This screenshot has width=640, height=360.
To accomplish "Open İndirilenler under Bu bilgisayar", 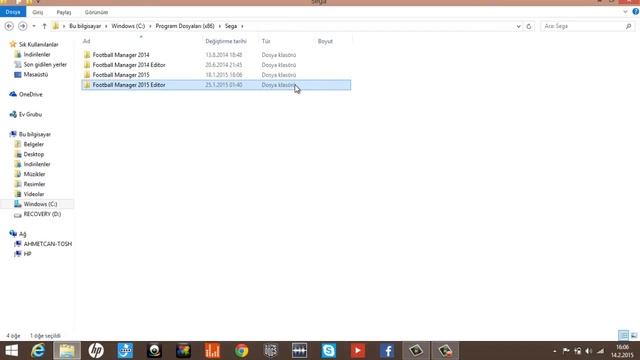I will [37, 164].
